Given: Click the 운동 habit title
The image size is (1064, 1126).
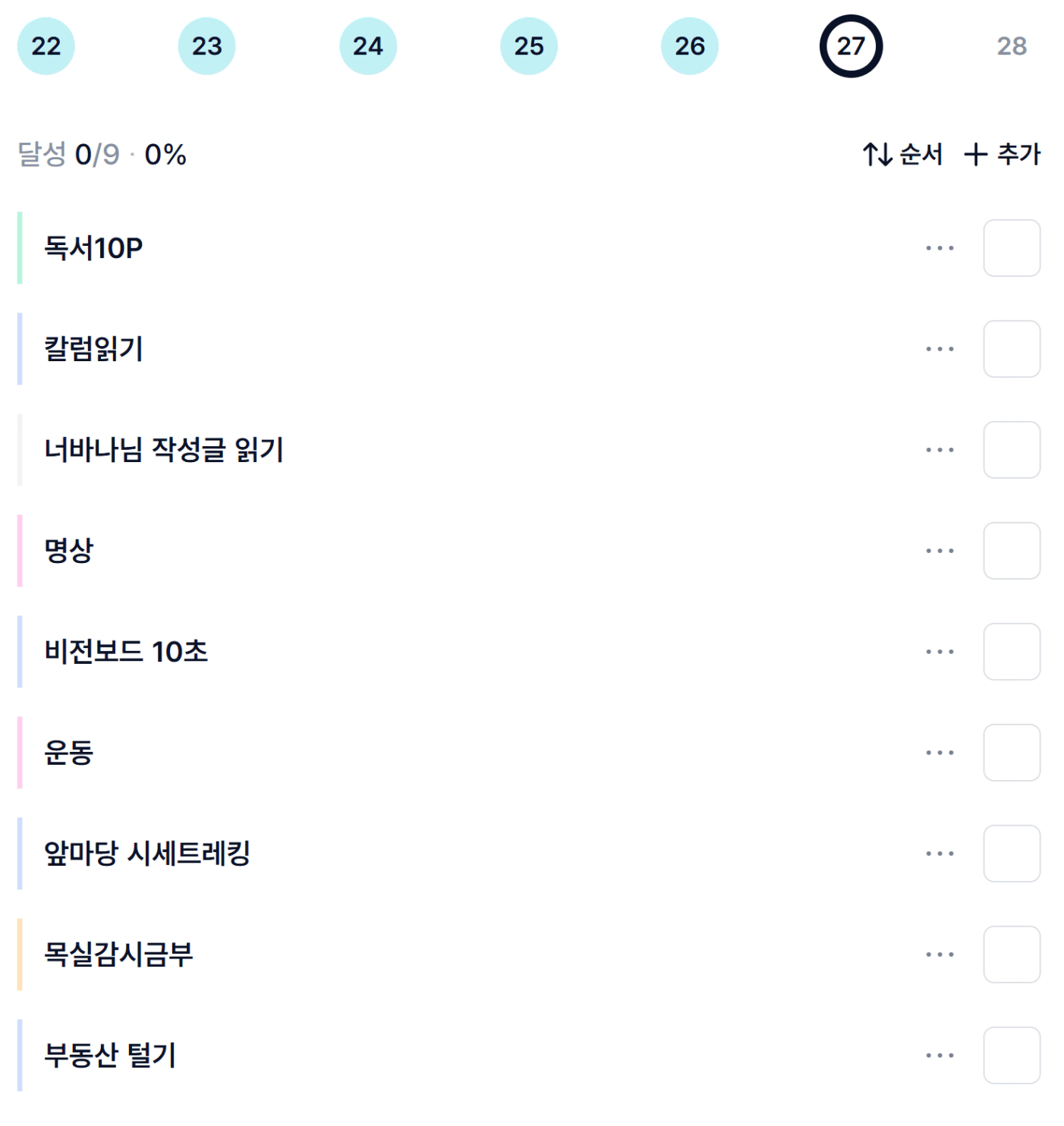Looking at the screenshot, I should click(69, 753).
